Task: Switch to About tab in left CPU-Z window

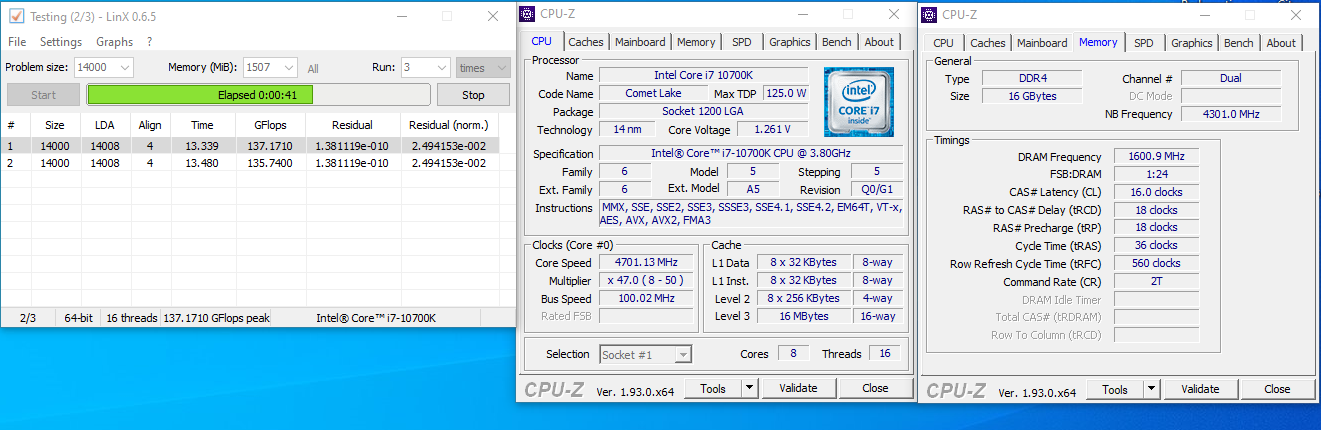Action: pos(879,42)
